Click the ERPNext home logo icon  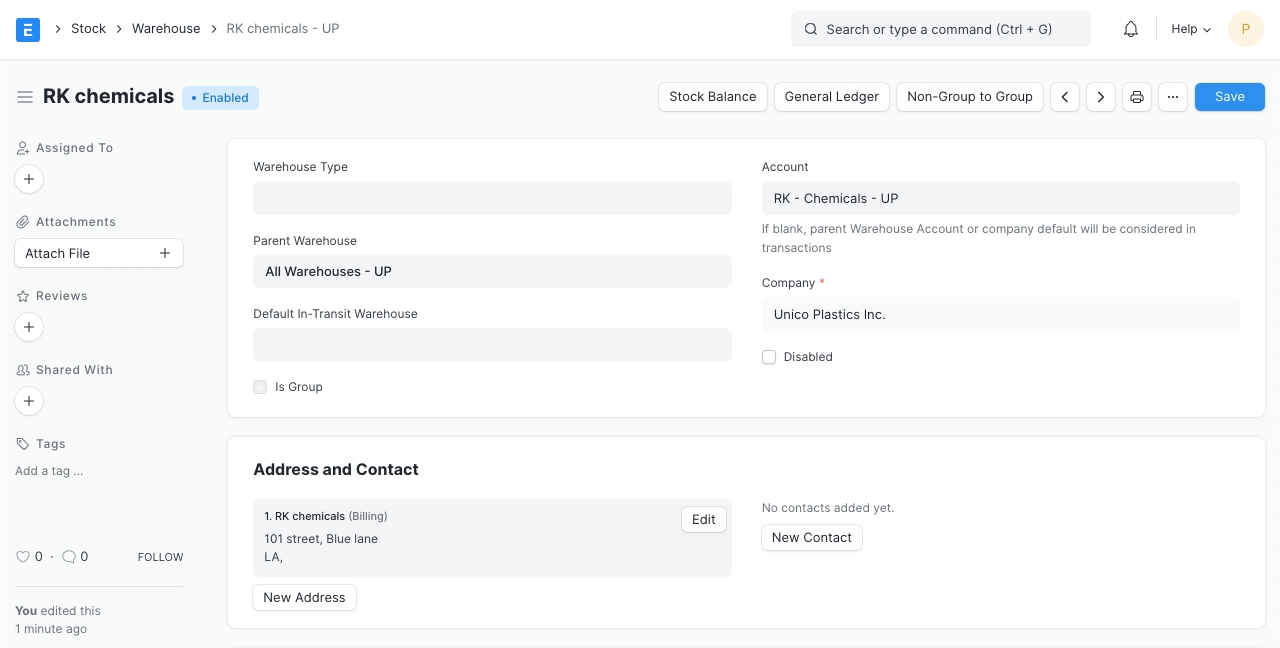pyautogui.click(x=28, y=29)
